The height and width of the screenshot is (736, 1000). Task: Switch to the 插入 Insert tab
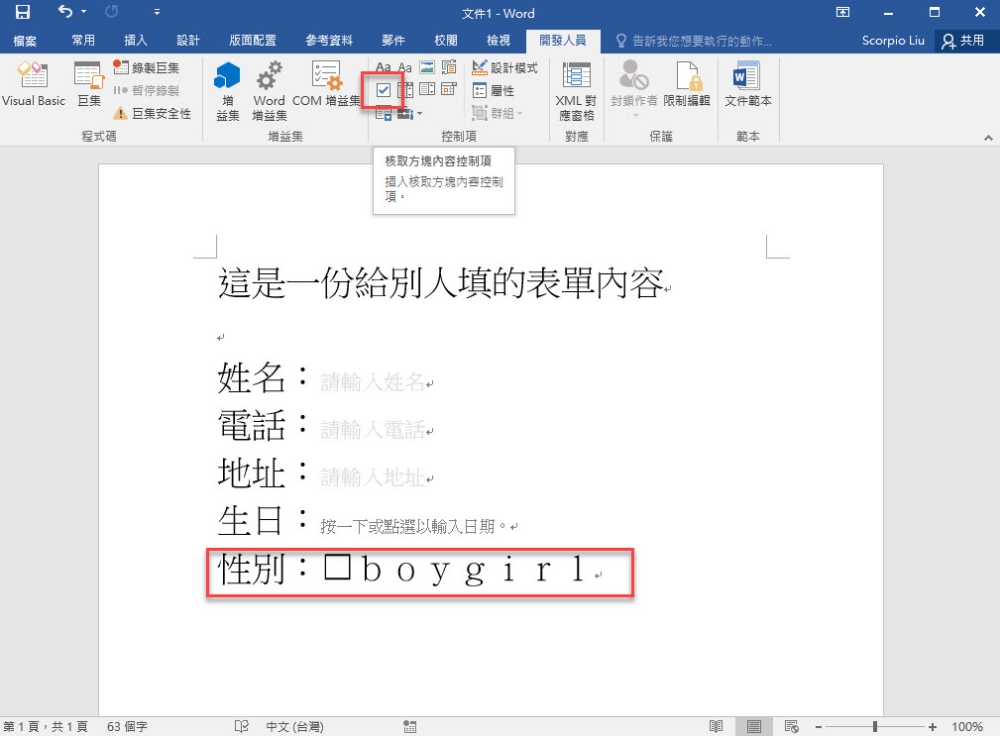[135, 41]
